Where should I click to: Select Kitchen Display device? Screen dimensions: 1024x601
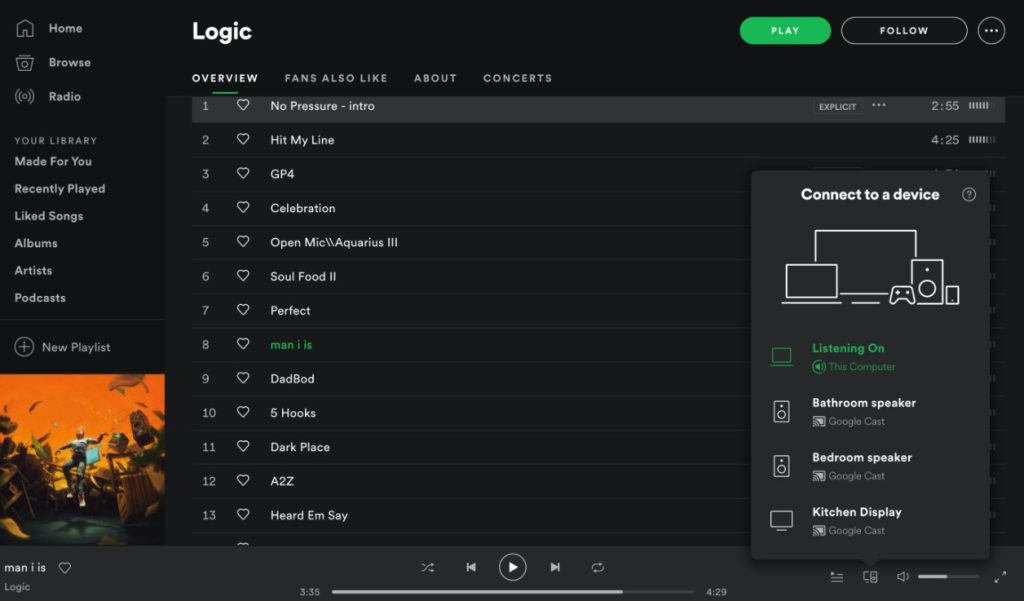[870, 521]
